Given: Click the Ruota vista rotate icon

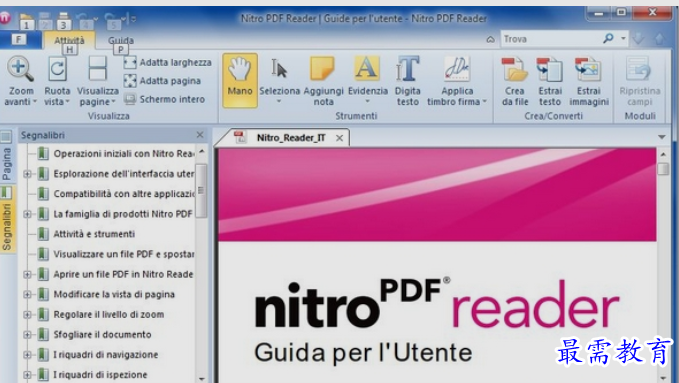Looking at the screenshot, I should [x=57, y=69].
